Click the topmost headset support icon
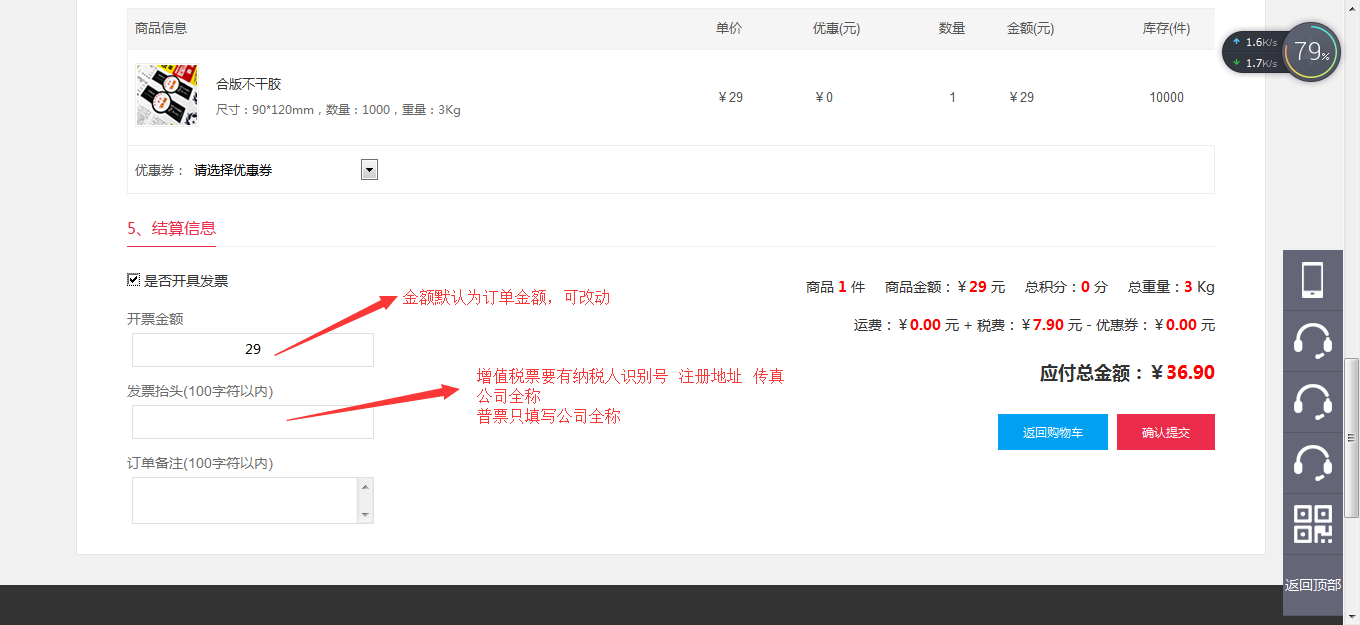The width and height of the screenshot is (1360, 625). click(1312, 341)
